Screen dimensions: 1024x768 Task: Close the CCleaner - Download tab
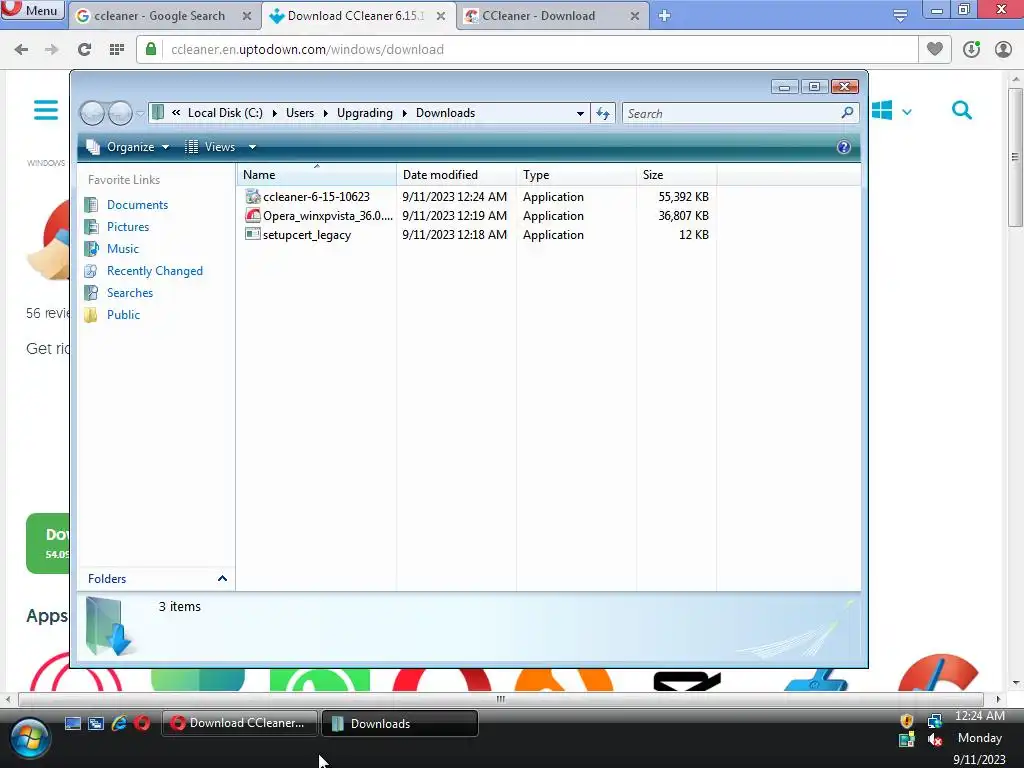pyautogui.click(x=635, y=16)
